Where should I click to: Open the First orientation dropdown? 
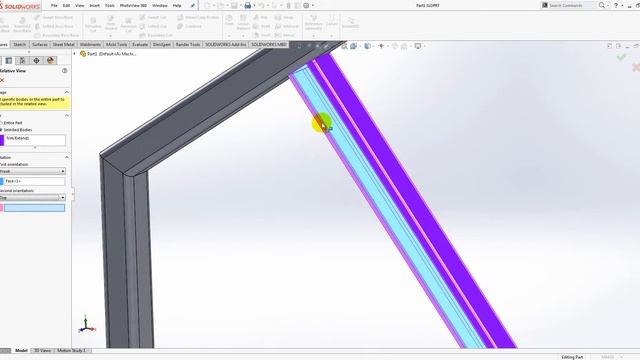tap(33, 171)
